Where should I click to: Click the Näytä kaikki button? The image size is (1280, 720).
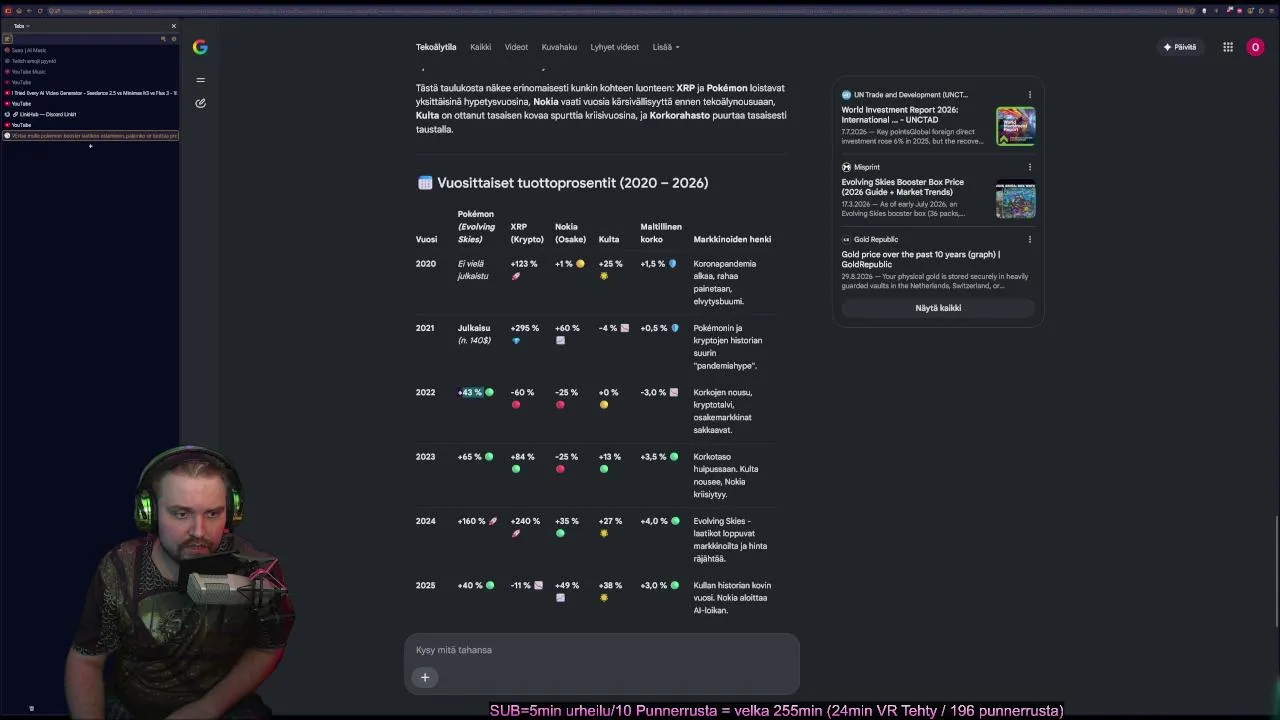click(938, 308)
